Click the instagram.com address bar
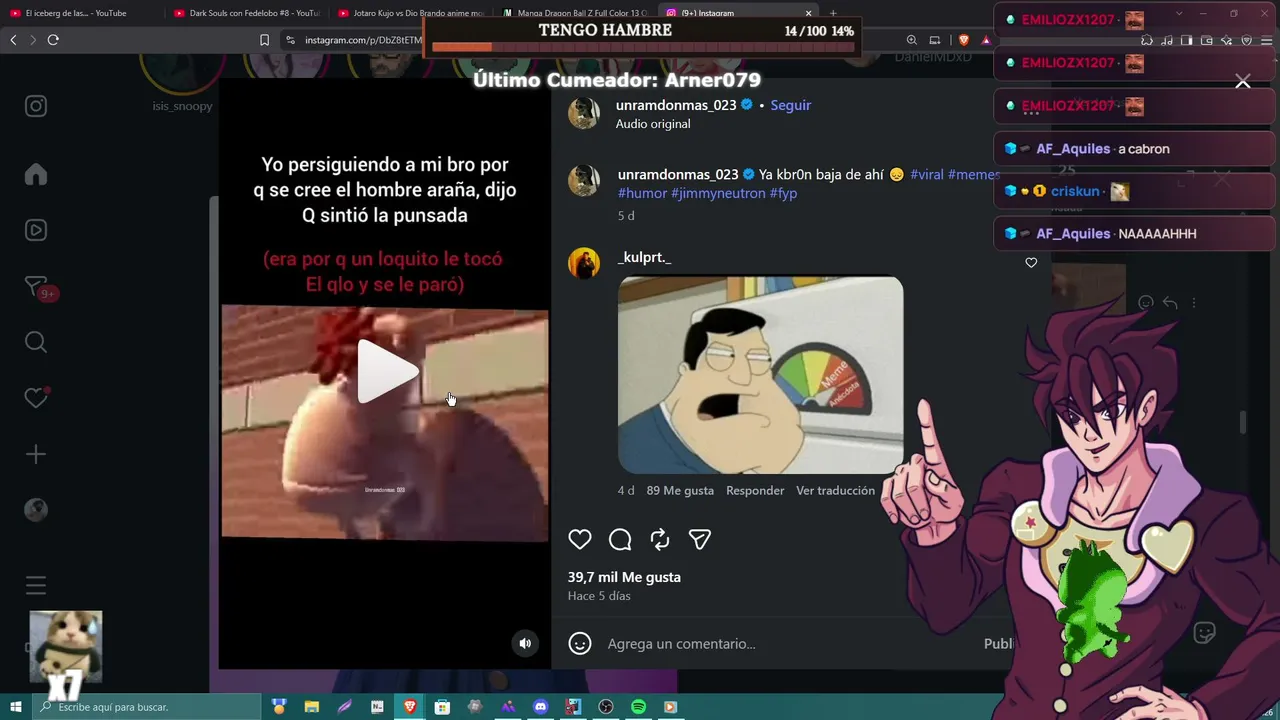Image resolution: width=1280 pixels, height=720 pixels. coord(363,40)
